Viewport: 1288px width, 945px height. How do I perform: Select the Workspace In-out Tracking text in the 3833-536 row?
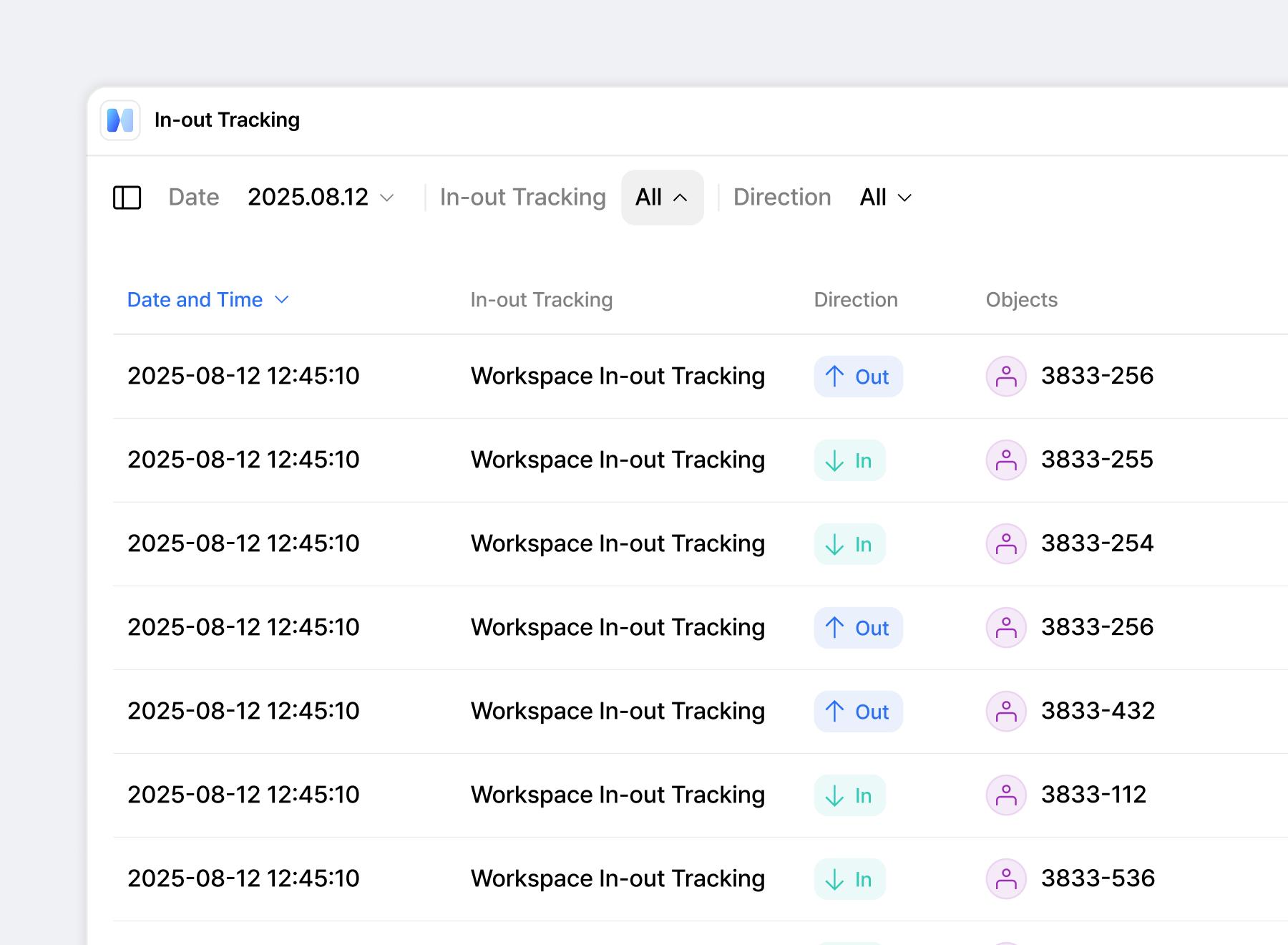click(618, 878)
